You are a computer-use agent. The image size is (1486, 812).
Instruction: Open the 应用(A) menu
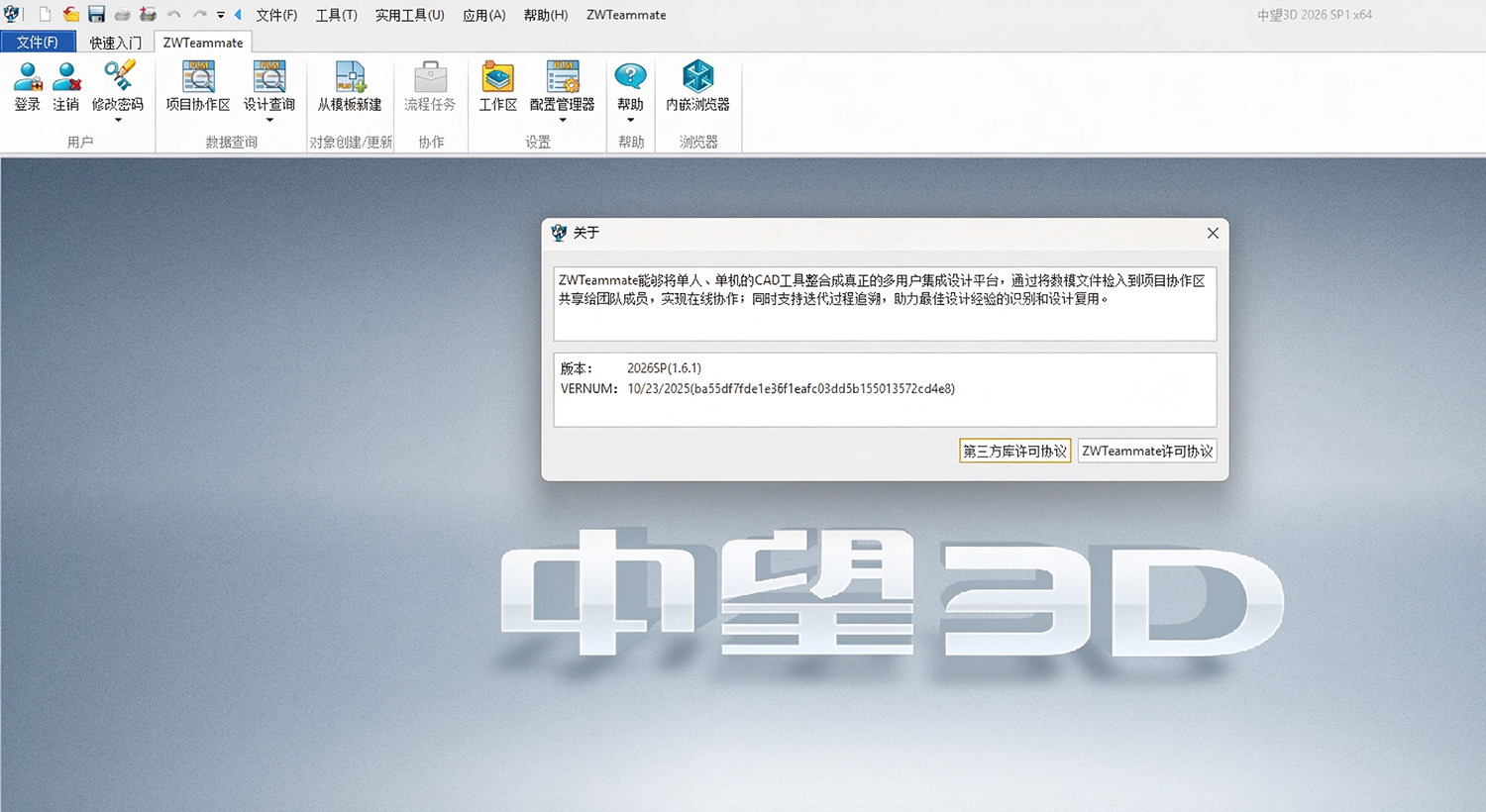[484, 15]
